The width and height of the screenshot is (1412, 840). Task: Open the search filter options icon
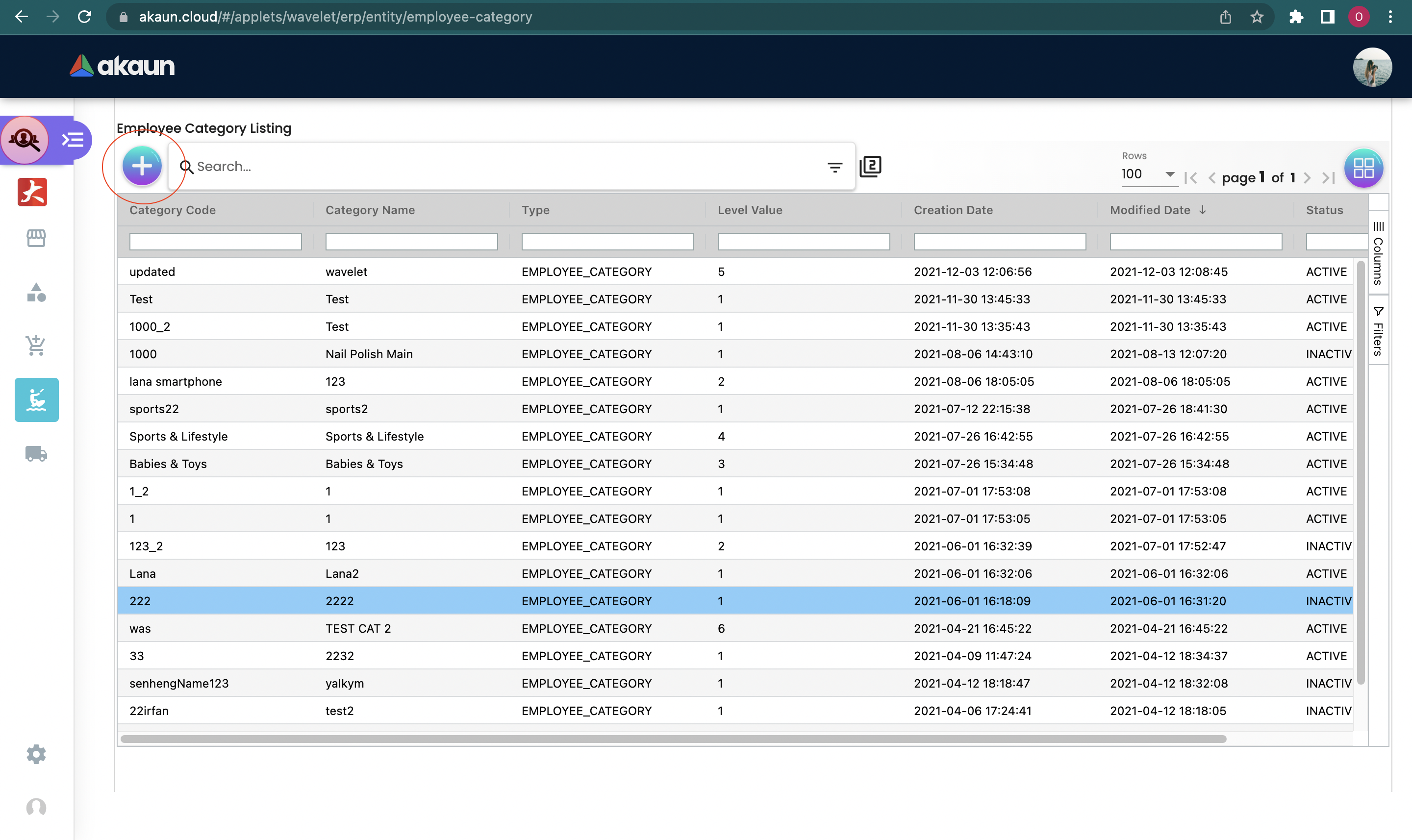click(834, 167)
